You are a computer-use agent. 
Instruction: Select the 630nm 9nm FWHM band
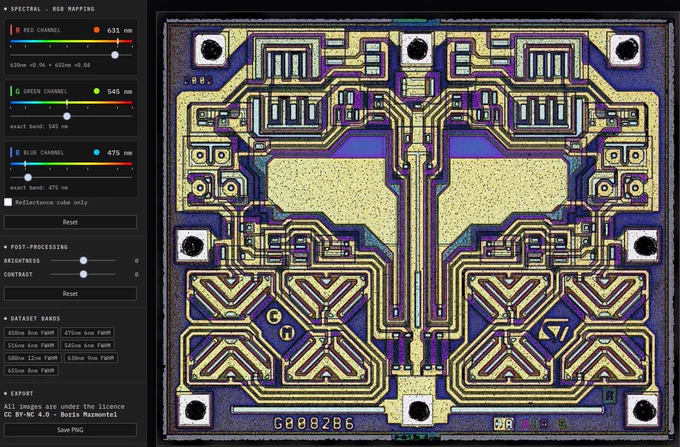click(x=91, y=358)
